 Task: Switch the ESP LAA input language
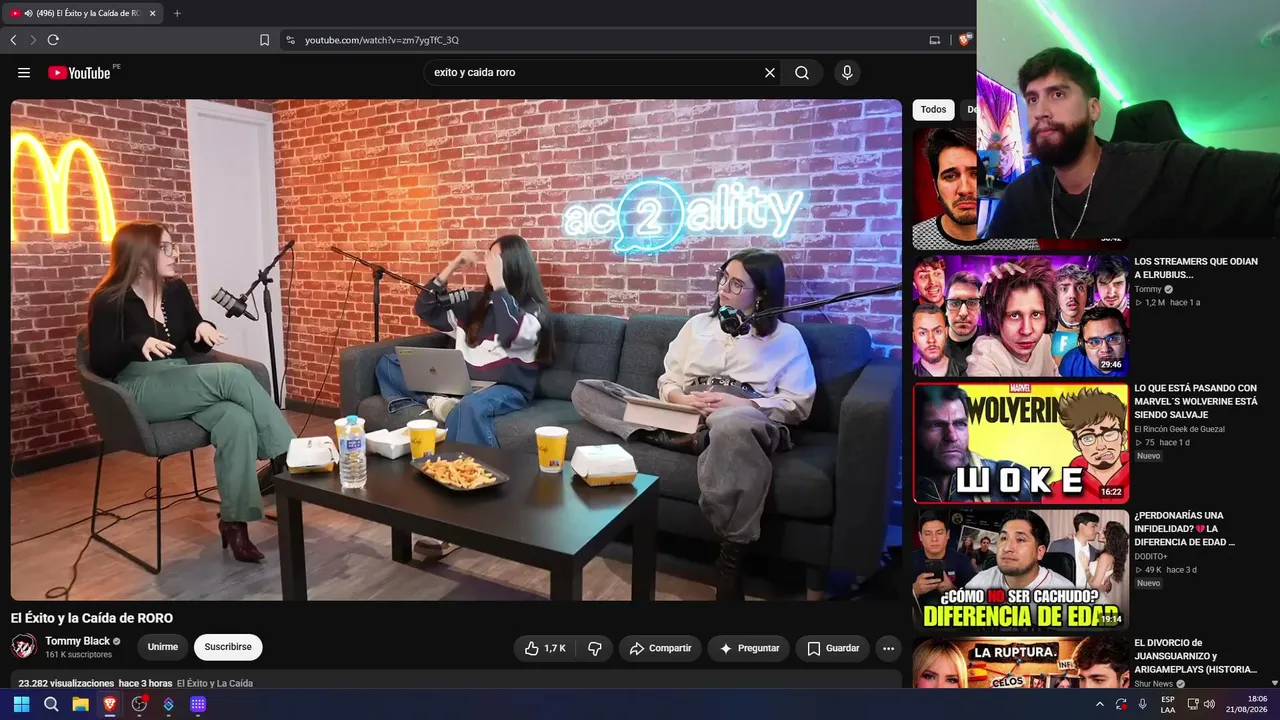(x=1168, y=704)
